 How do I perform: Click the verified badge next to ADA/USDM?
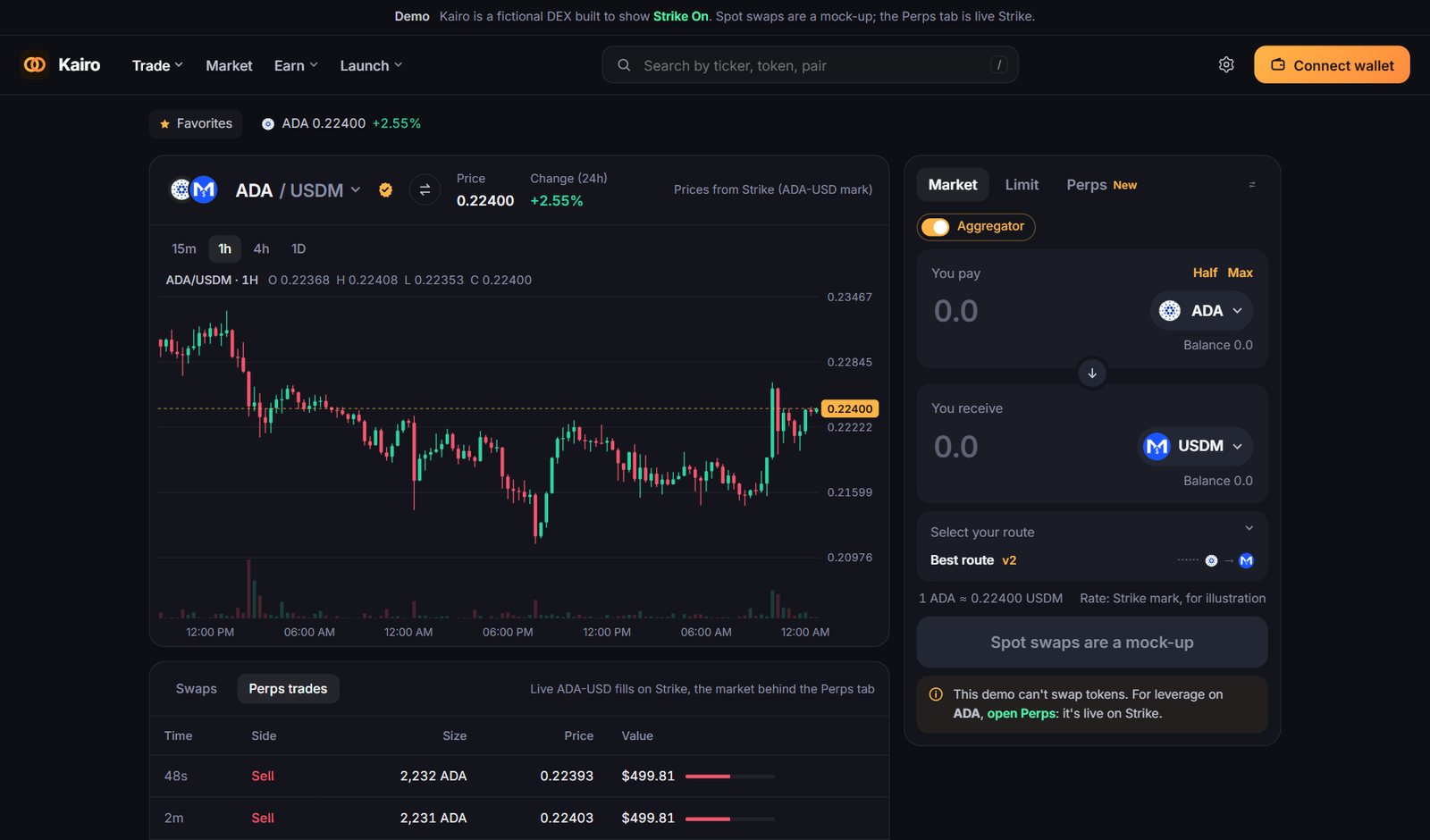point(385,189)
